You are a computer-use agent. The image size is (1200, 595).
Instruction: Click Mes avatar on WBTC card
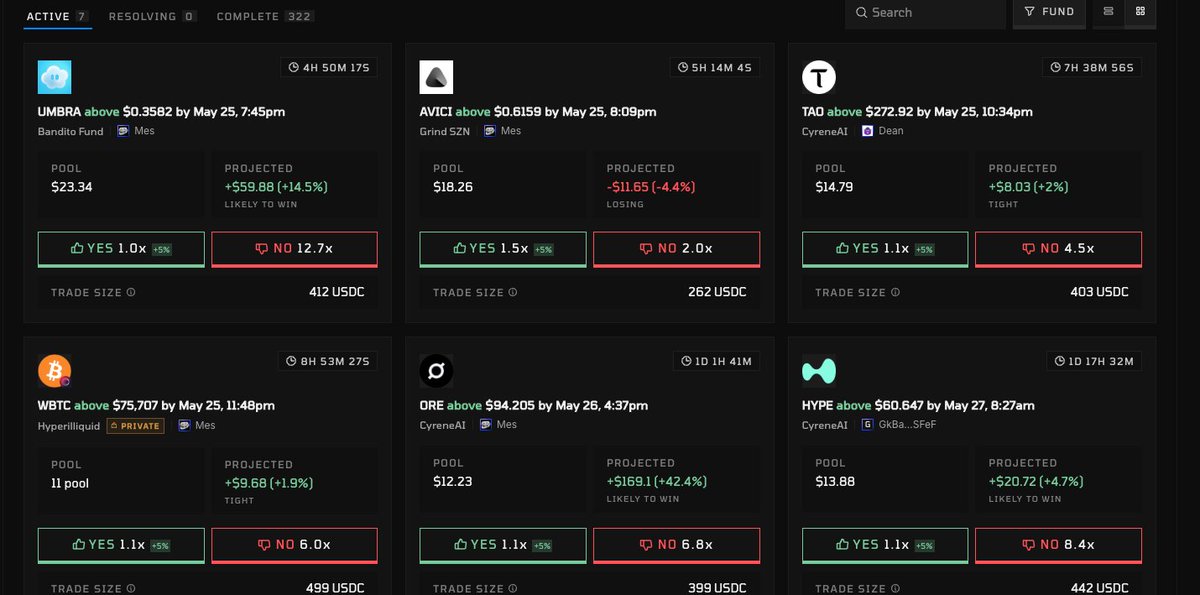click(185, 425)
